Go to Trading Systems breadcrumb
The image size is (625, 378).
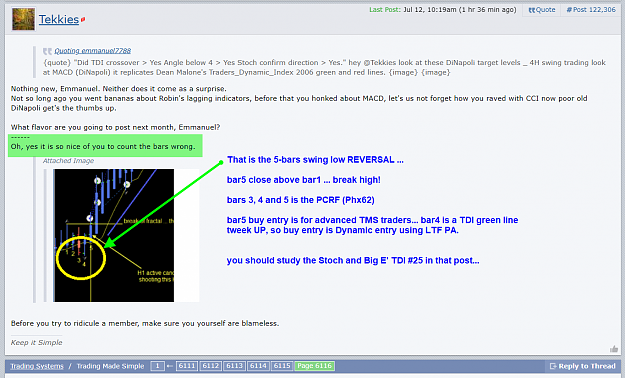[37, 366]
